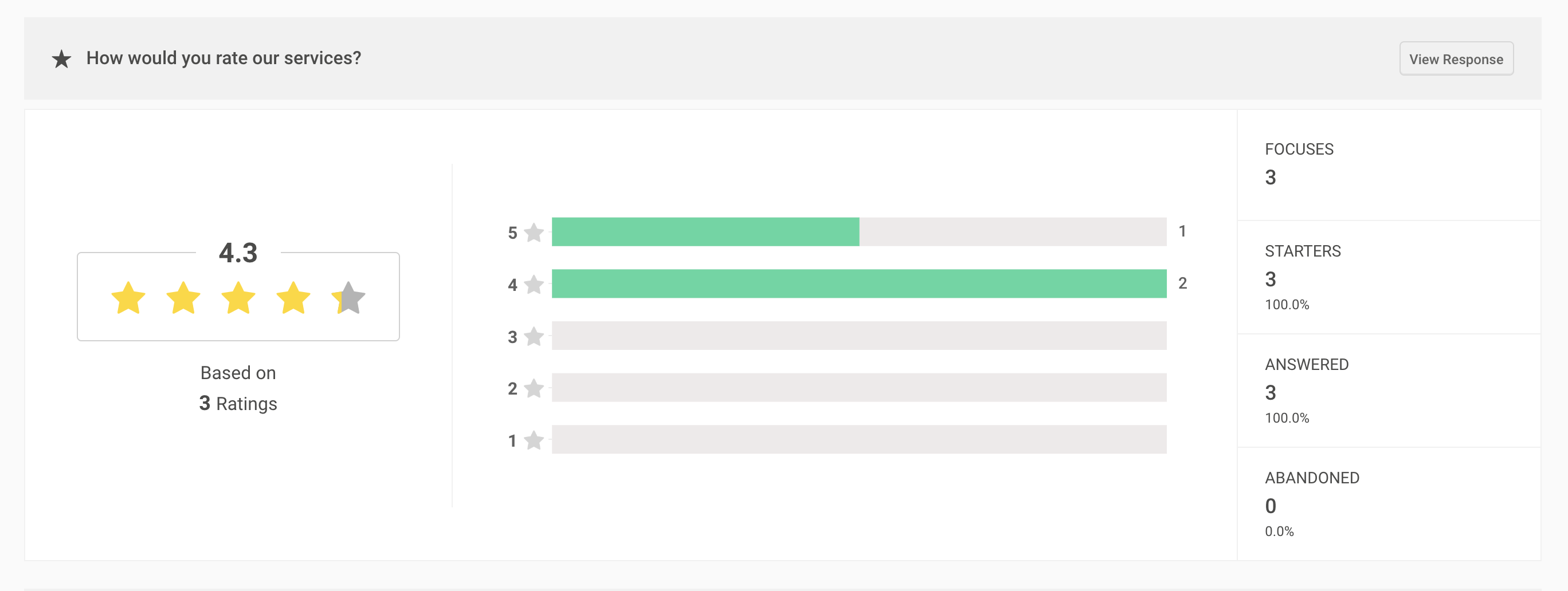Image resolution: width=1568 pixels, height=591 pixels.
Task: Click the green 5-star rating bar
Action: click(x=705, y=232)
